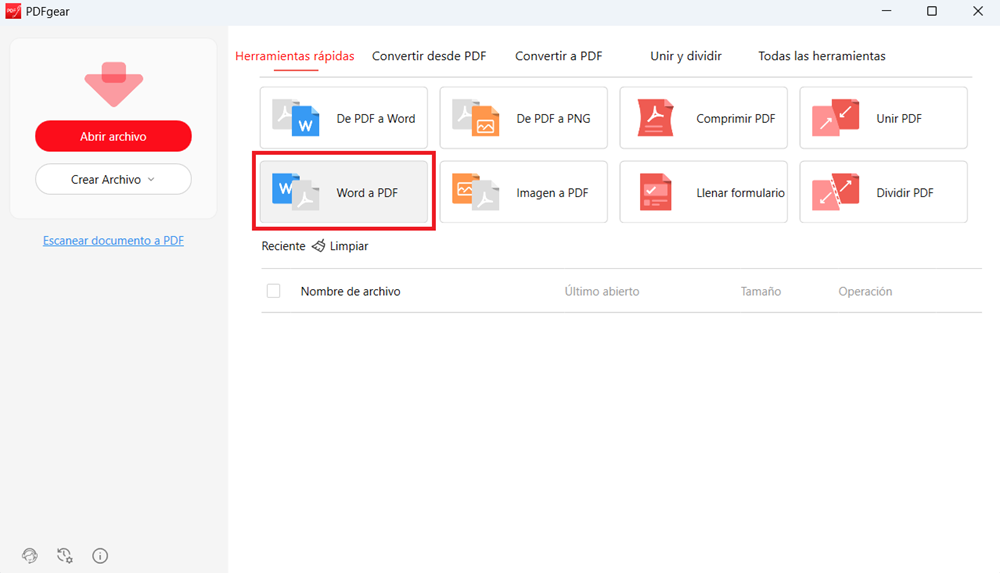Open the Unir PDF tool
This screenshot has height=573, width=1000.
[883, 118]
